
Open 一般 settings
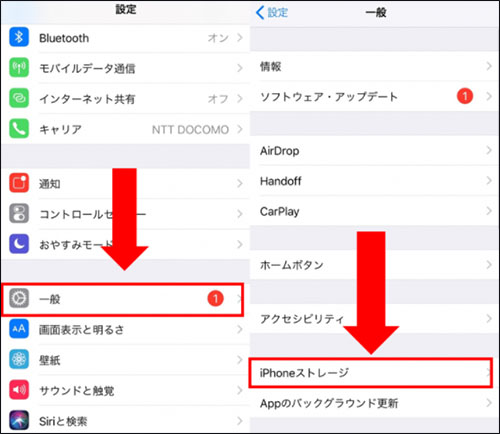coord(123,299)
